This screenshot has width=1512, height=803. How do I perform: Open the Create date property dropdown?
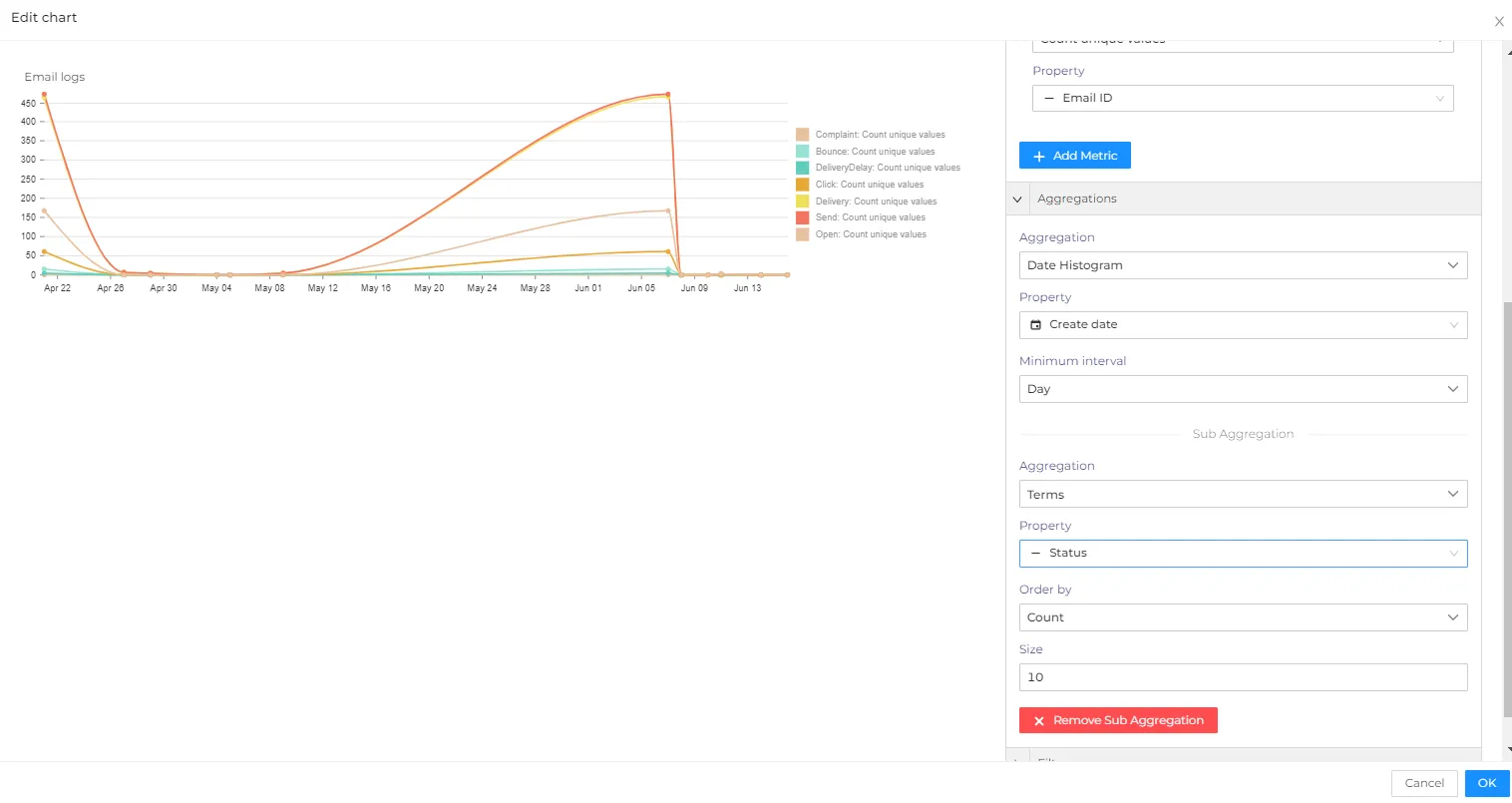click(x=1243, y=324)
